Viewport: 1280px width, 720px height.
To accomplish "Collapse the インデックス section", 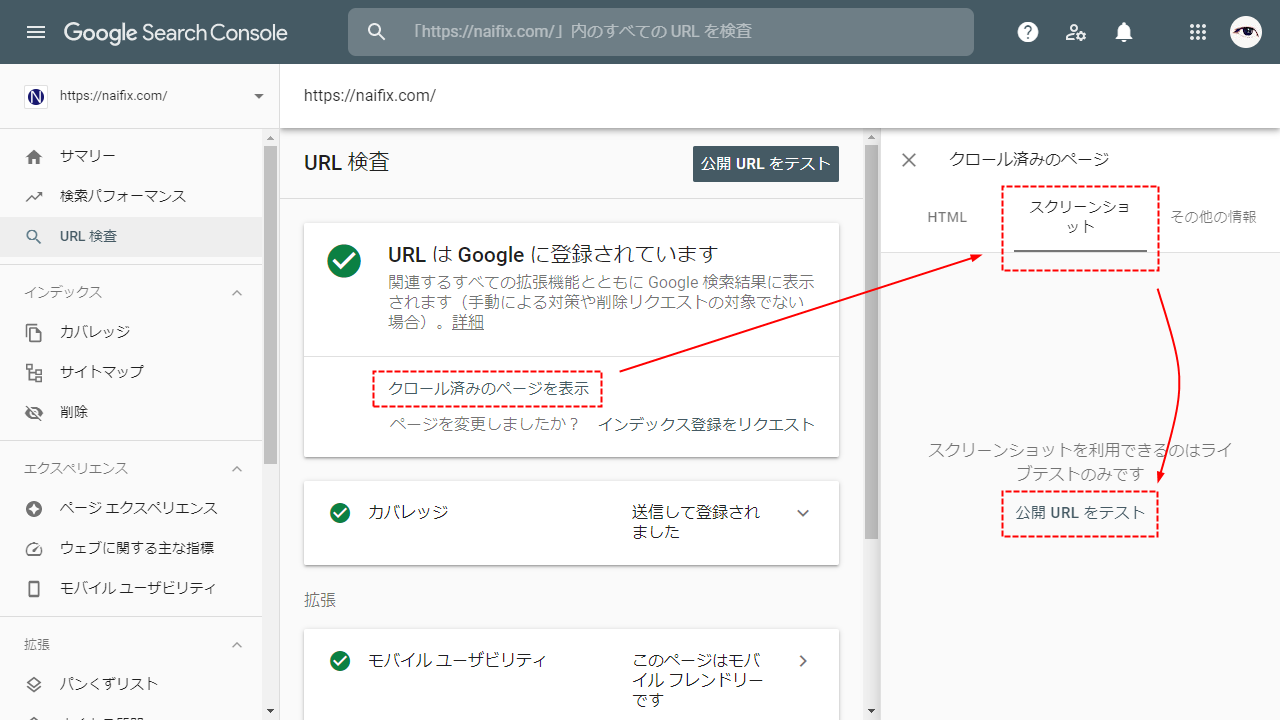I will [237, 292].
